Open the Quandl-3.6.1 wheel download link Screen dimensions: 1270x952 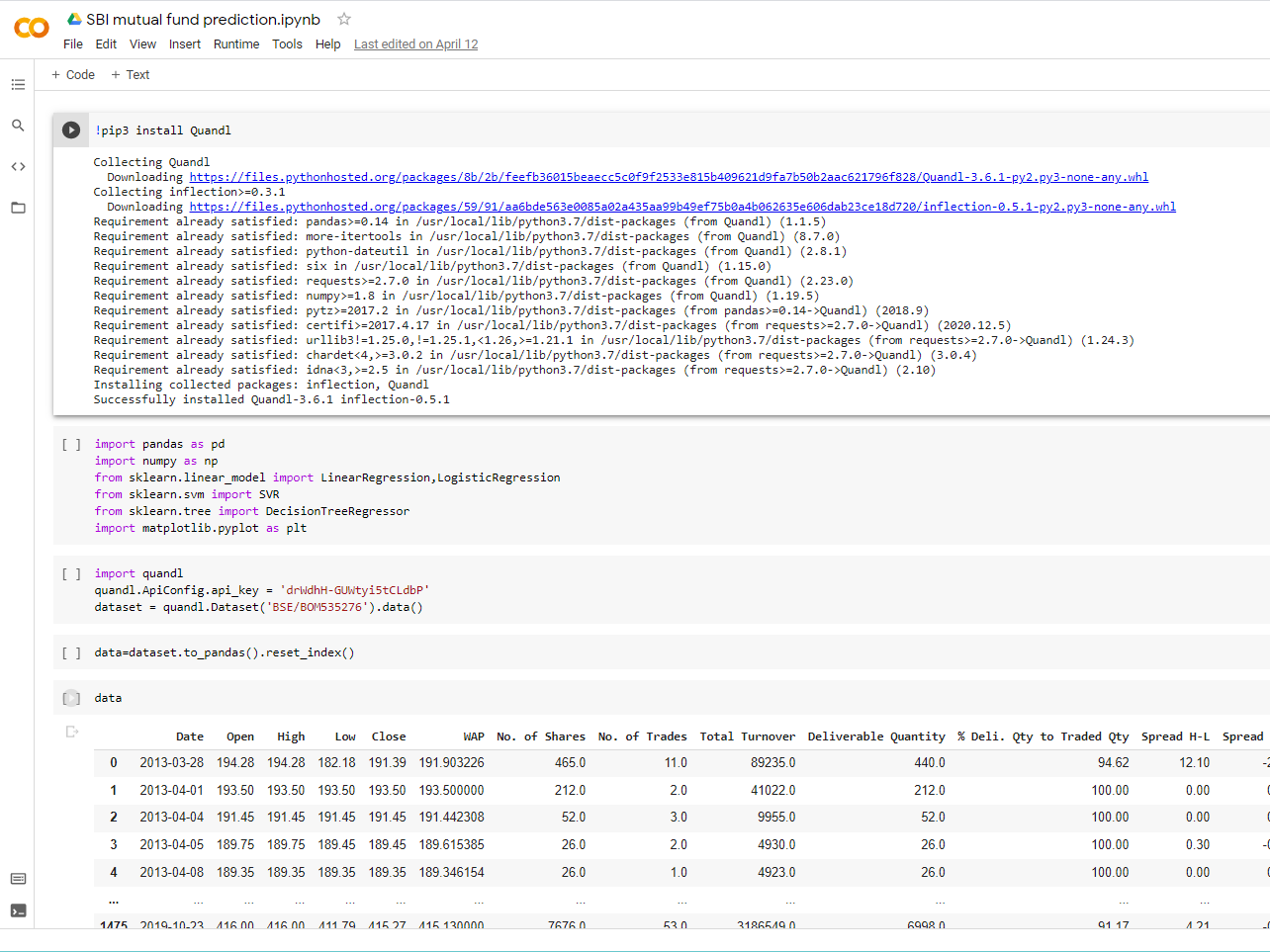pyautogui.click(x=669, y=177)
